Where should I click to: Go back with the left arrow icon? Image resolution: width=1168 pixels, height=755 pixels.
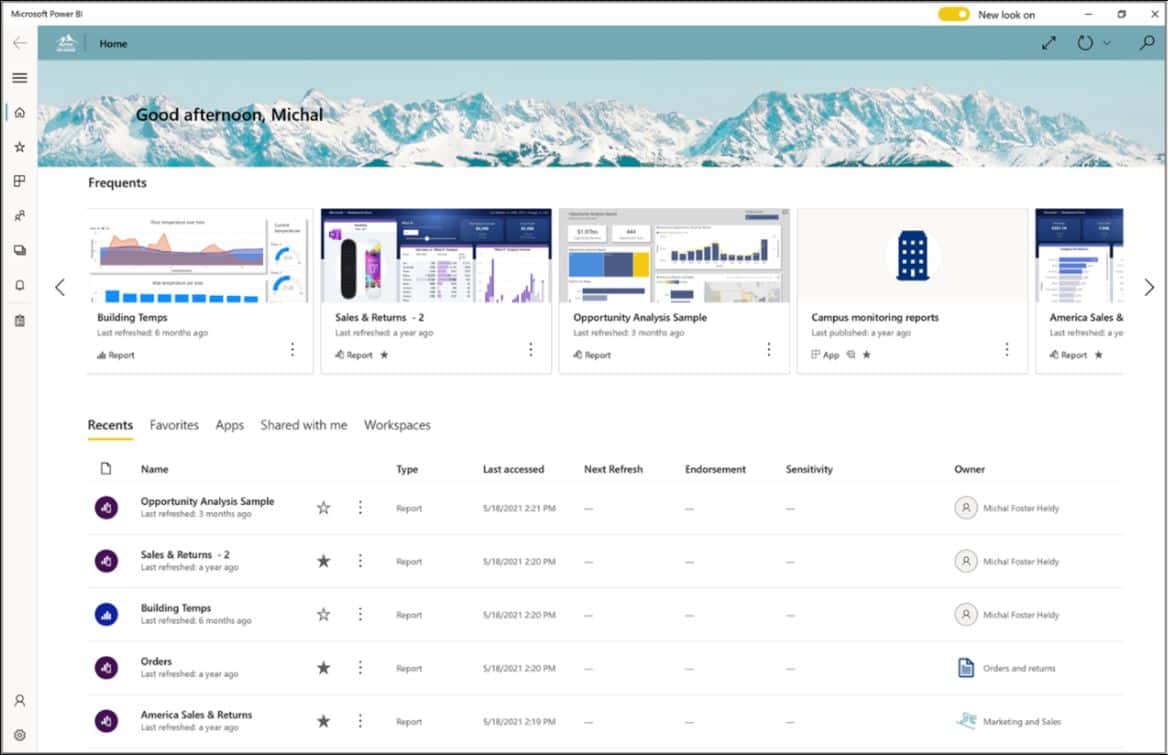click(x=20, y=43)
